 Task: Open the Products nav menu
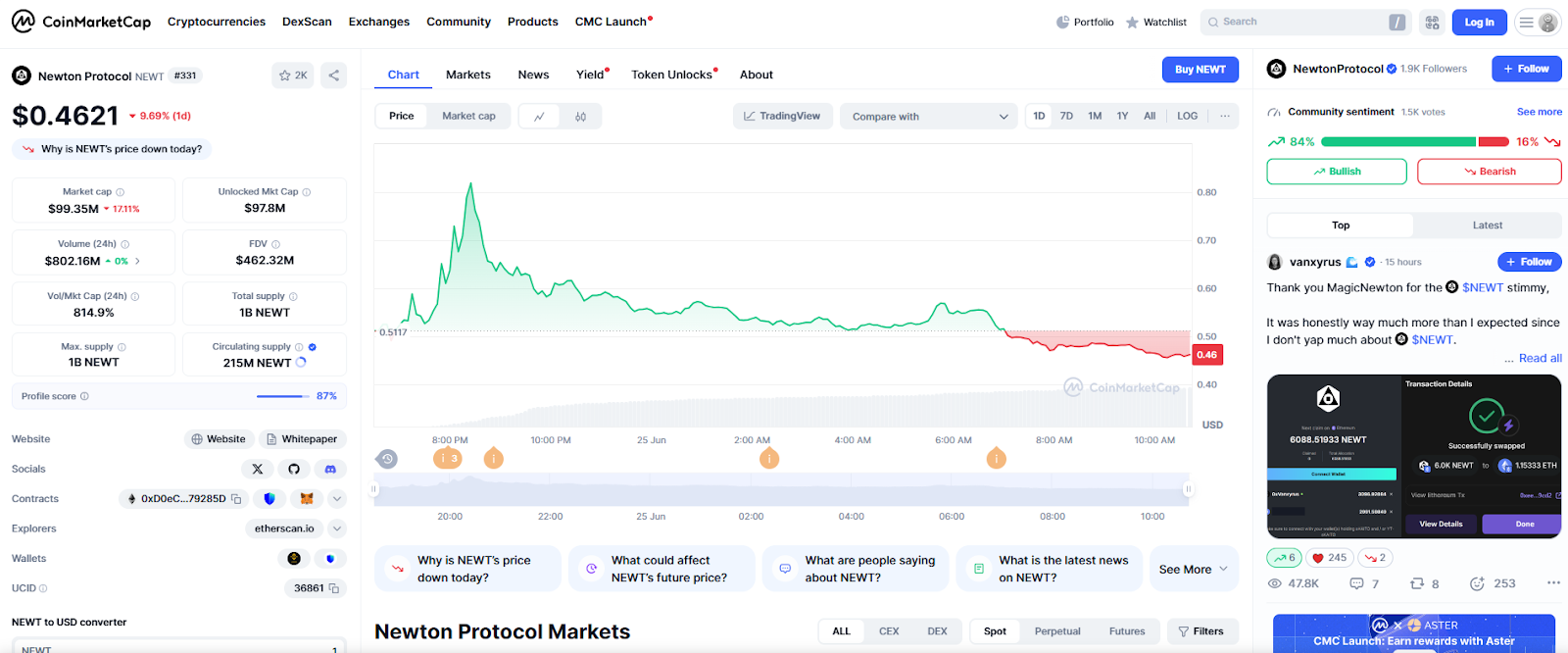pos(533,22)
